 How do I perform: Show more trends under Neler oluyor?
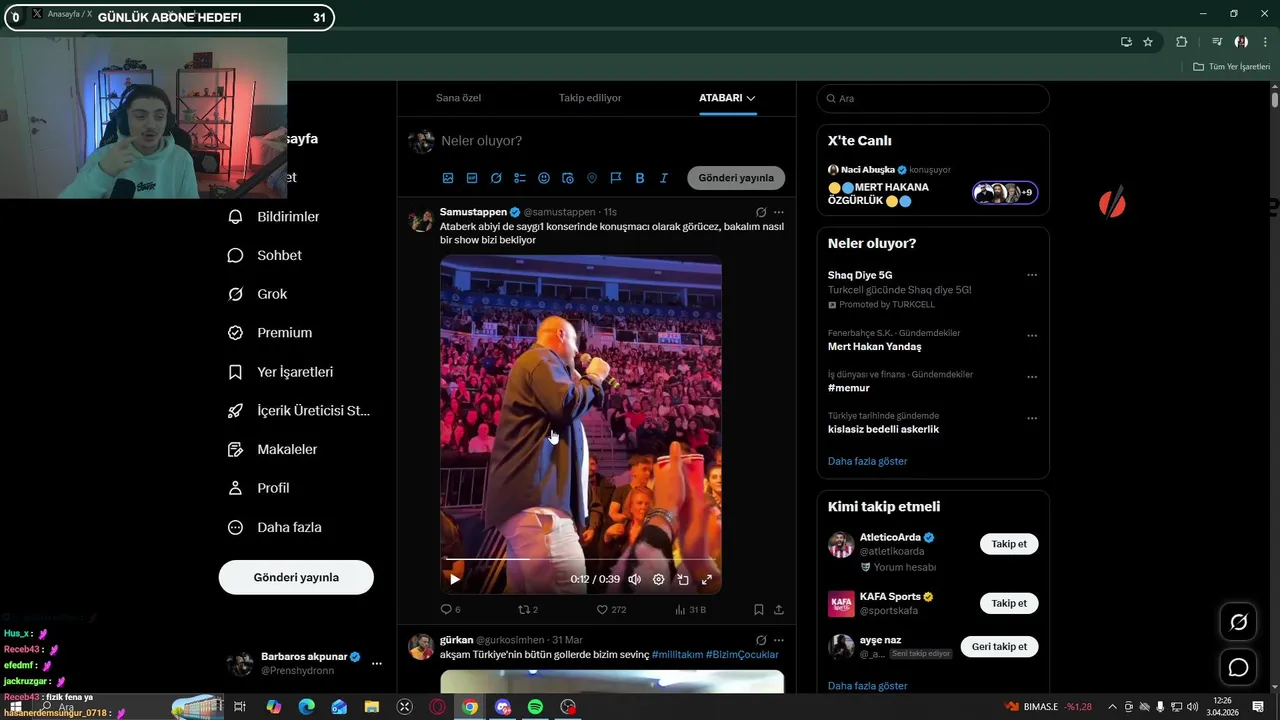tap(867, 461)
